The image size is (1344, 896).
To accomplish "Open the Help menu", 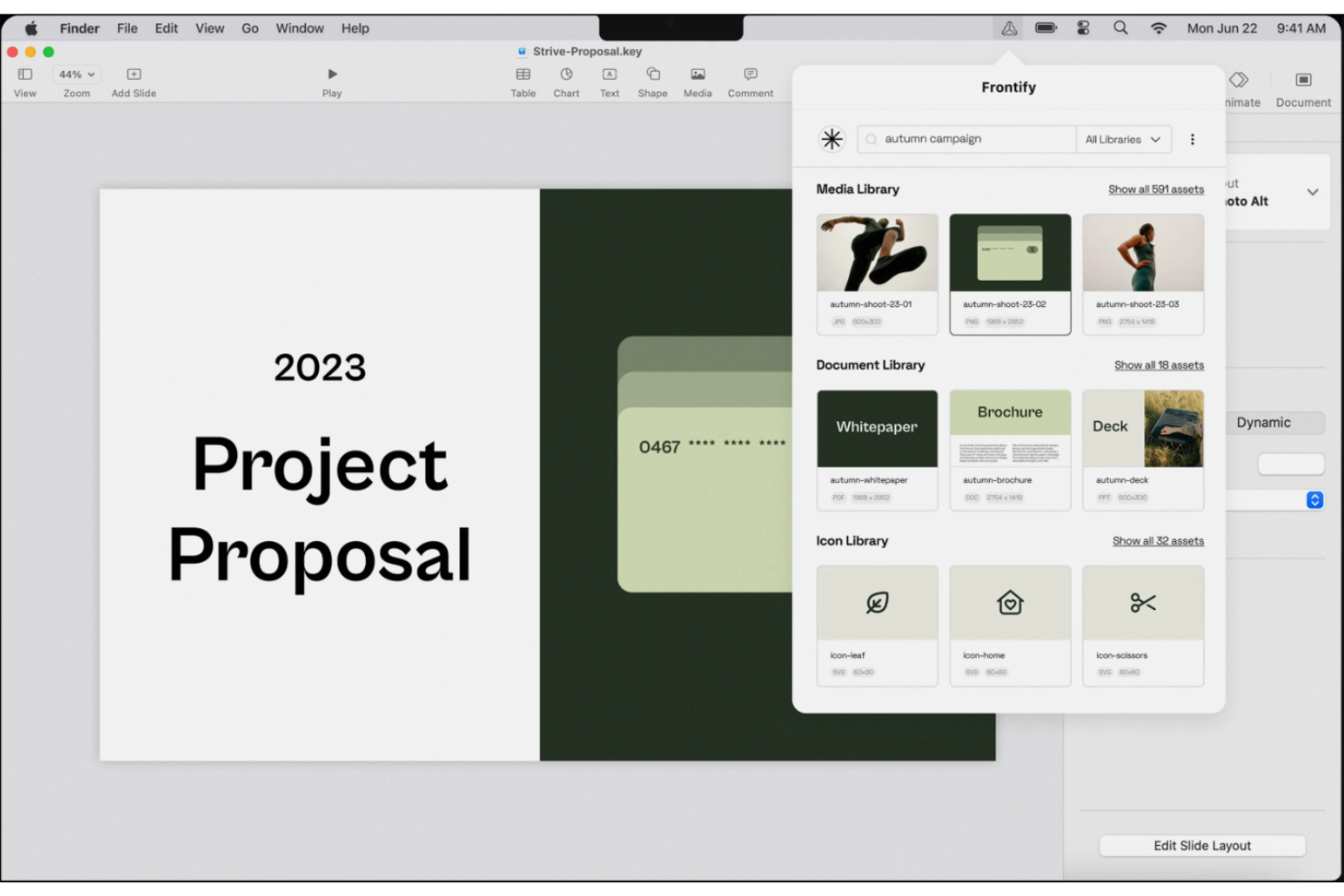I will coord(355,28).
